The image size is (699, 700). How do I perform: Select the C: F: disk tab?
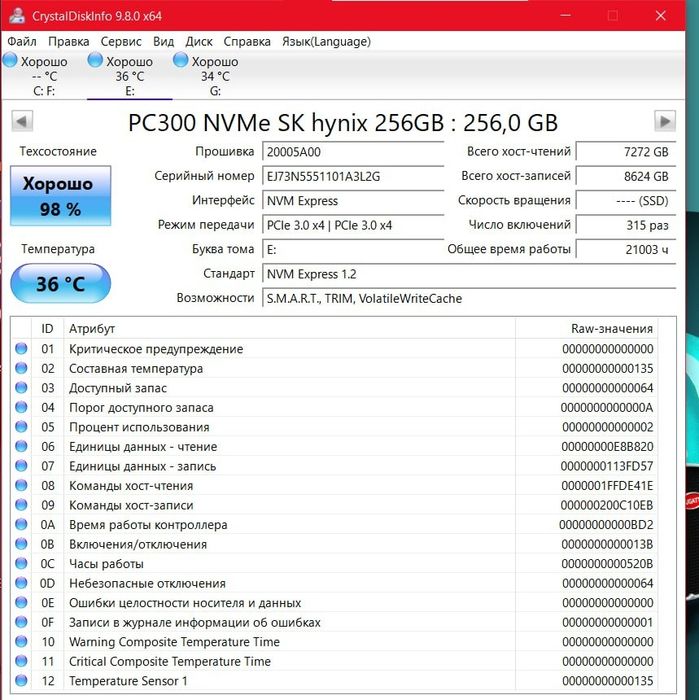pos(44,76)
